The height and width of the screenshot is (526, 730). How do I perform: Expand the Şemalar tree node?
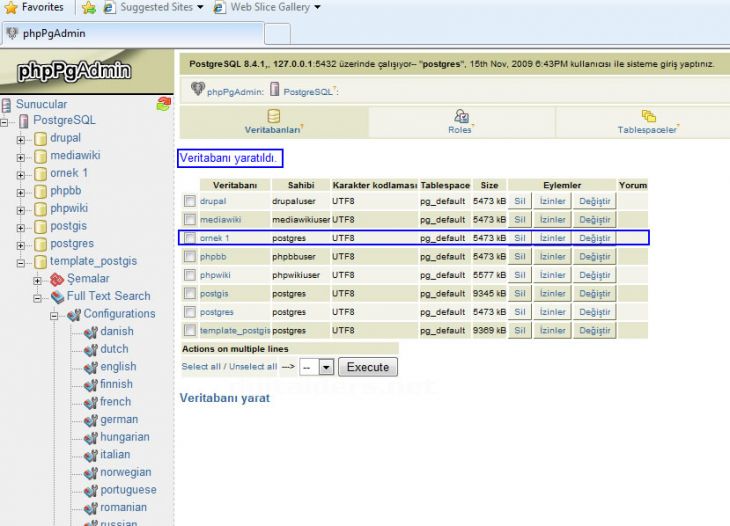(x=37, y=281)
